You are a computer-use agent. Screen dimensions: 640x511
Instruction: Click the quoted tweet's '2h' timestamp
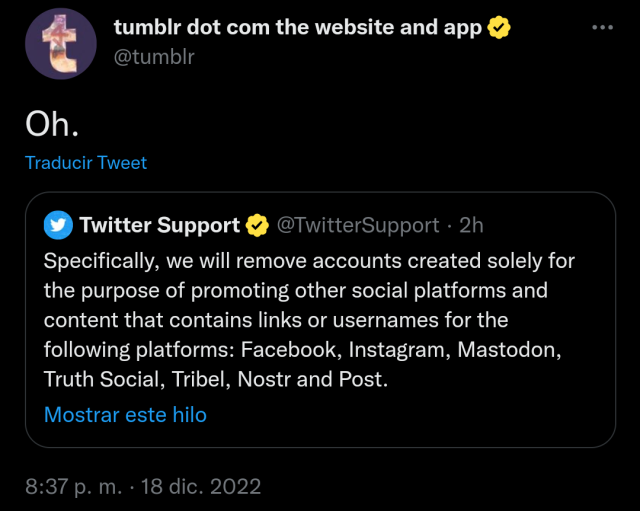click(471, 225)
